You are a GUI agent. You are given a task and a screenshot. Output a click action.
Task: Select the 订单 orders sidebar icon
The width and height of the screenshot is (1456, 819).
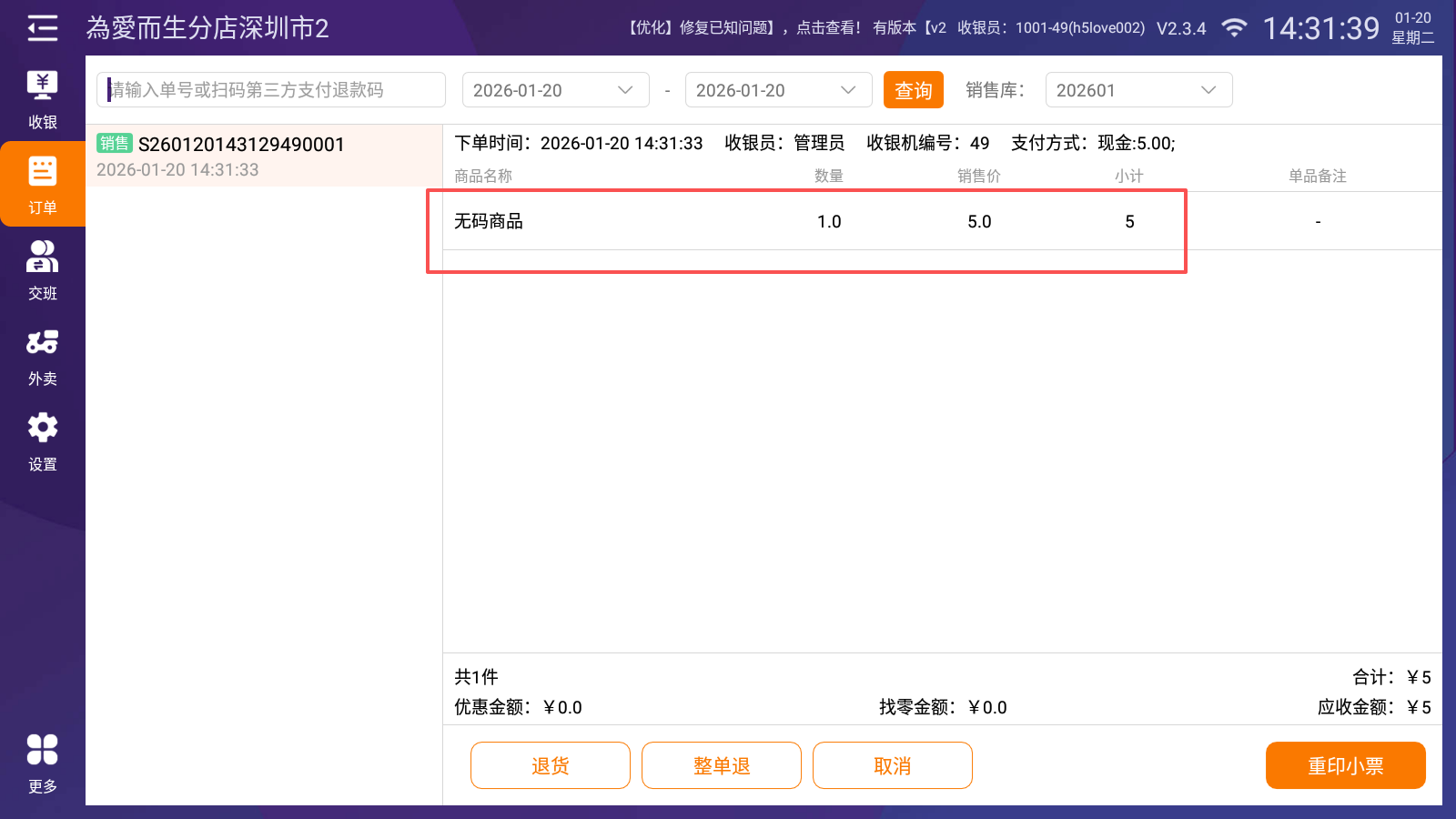(42, 185)
